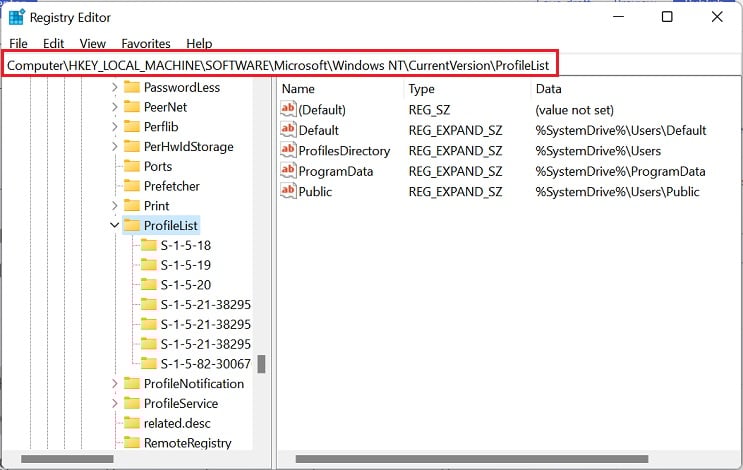This screenshot has height=470, width=743.
Task: Select the S-1-5-82-30067 folder icon
Action: 149,363
